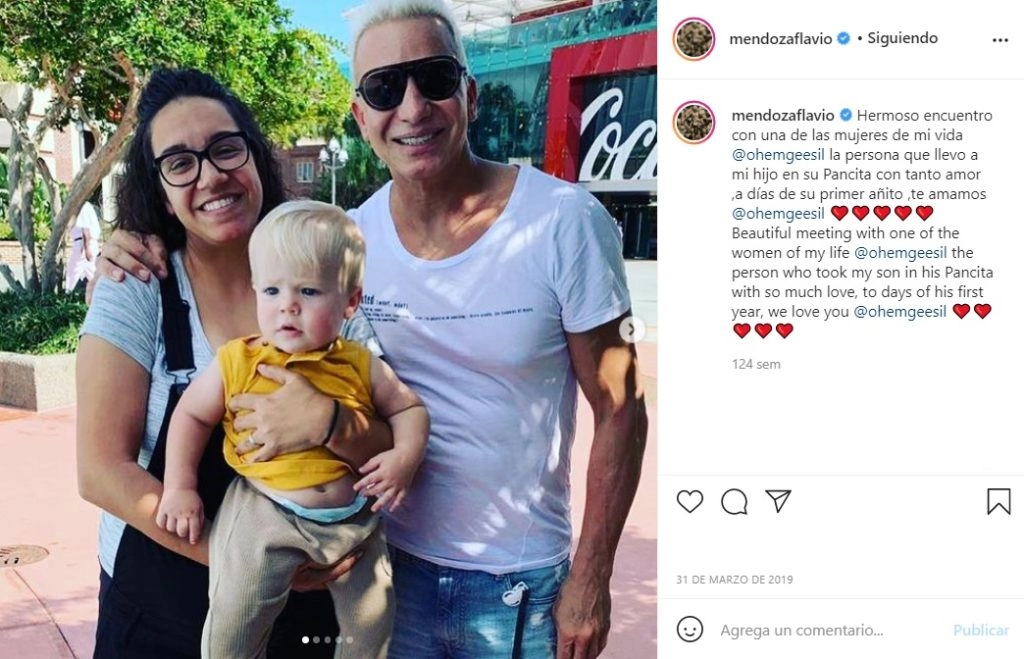The width and height of the screenshot is (1024, 659).
Task: Open the three-dot more options menu
Action: coord(1000,40)
